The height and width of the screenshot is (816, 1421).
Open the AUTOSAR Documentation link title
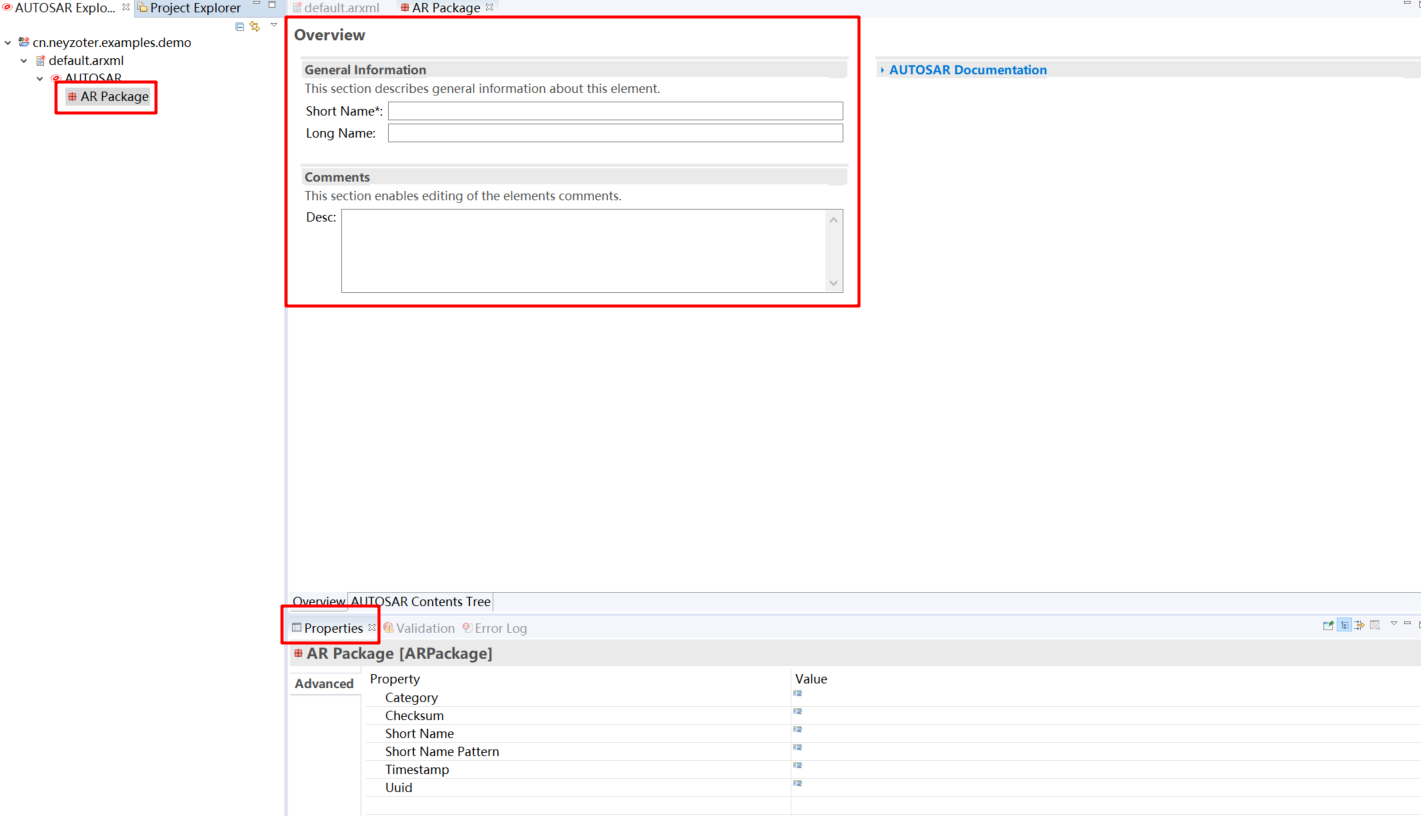967,70
